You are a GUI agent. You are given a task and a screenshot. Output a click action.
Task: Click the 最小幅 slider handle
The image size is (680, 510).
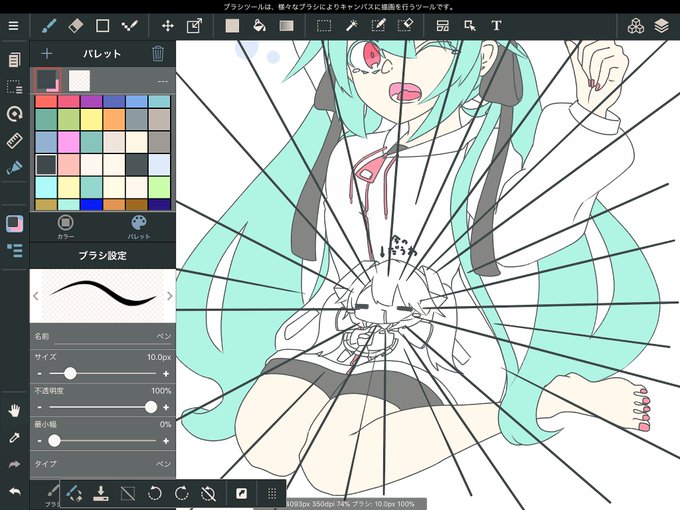(54, 441)
